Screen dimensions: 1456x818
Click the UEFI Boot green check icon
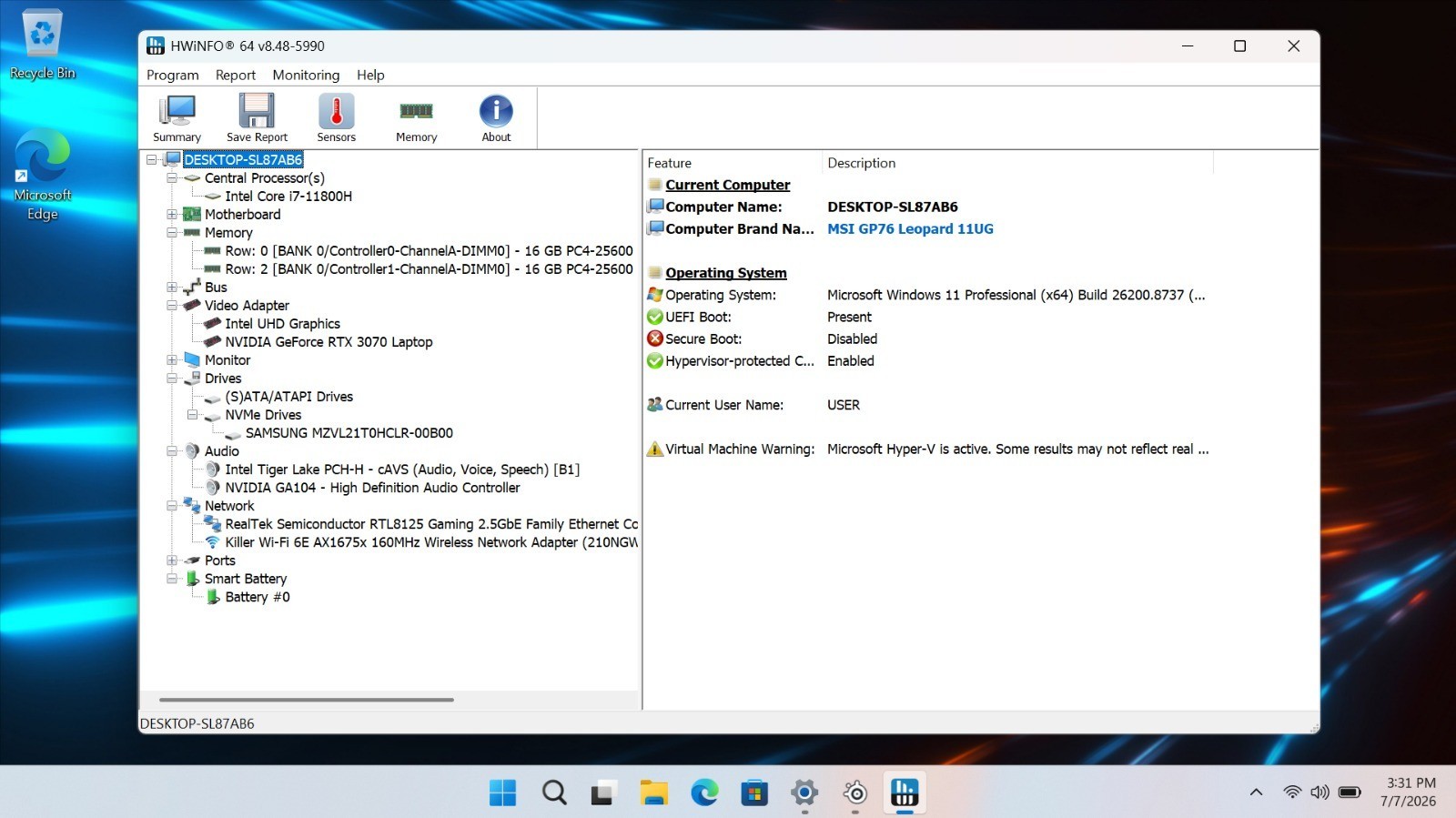[x=654, y=317]
